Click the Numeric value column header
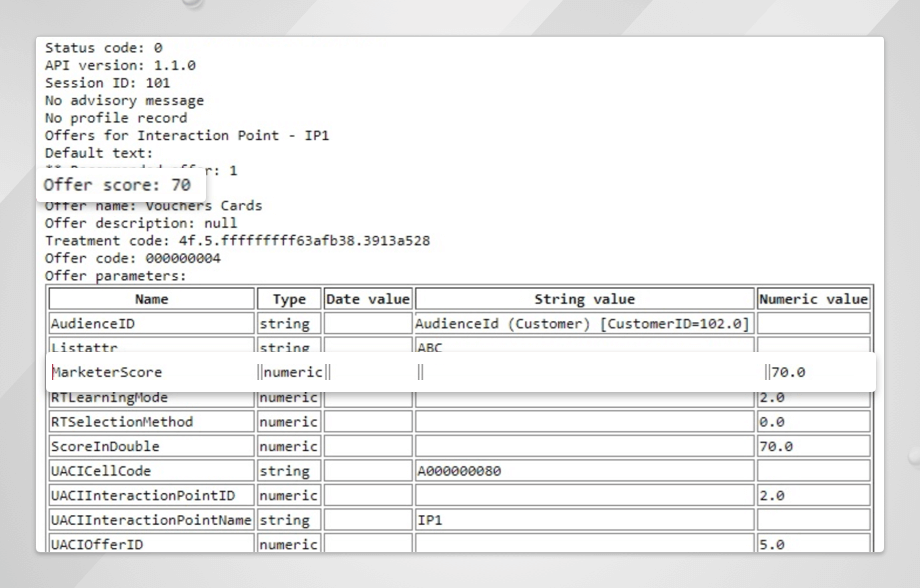This screenshot has height=588, width=920. pos(813,299)
